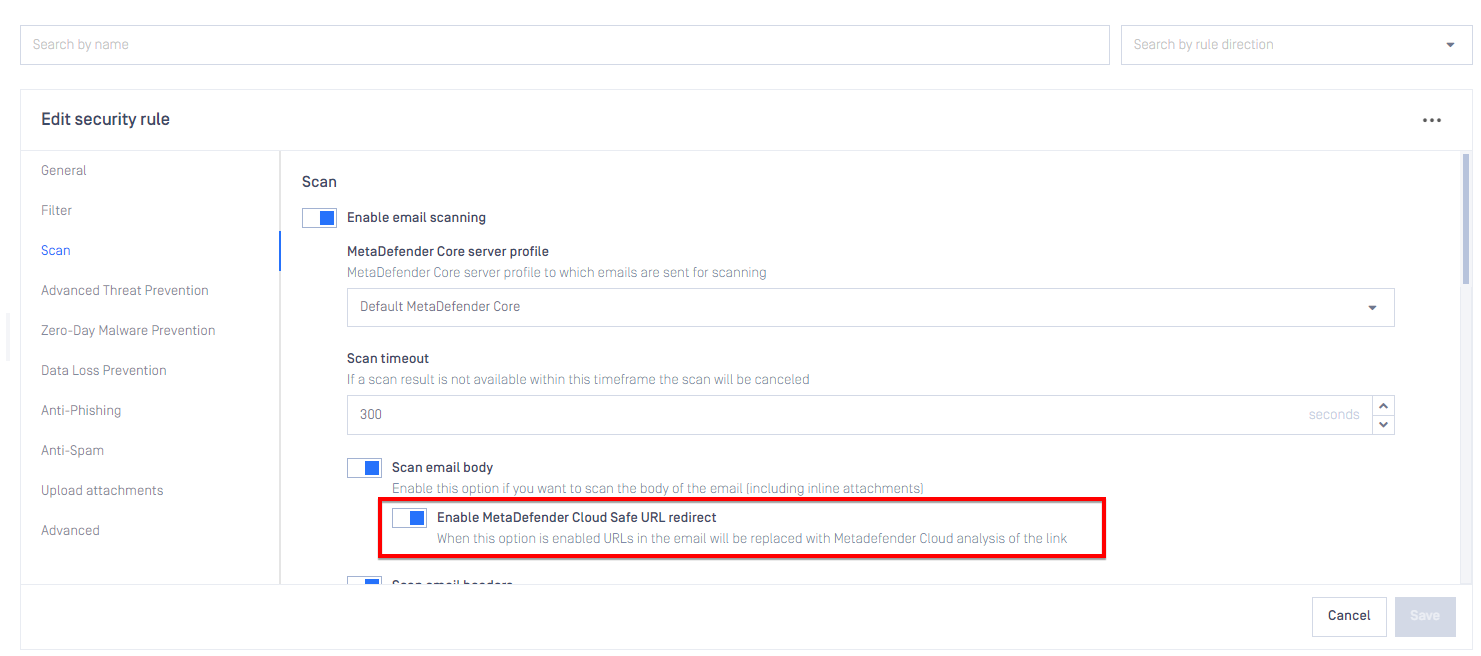
Task: Click the Save button
Action: click(x=1425, y=616)
